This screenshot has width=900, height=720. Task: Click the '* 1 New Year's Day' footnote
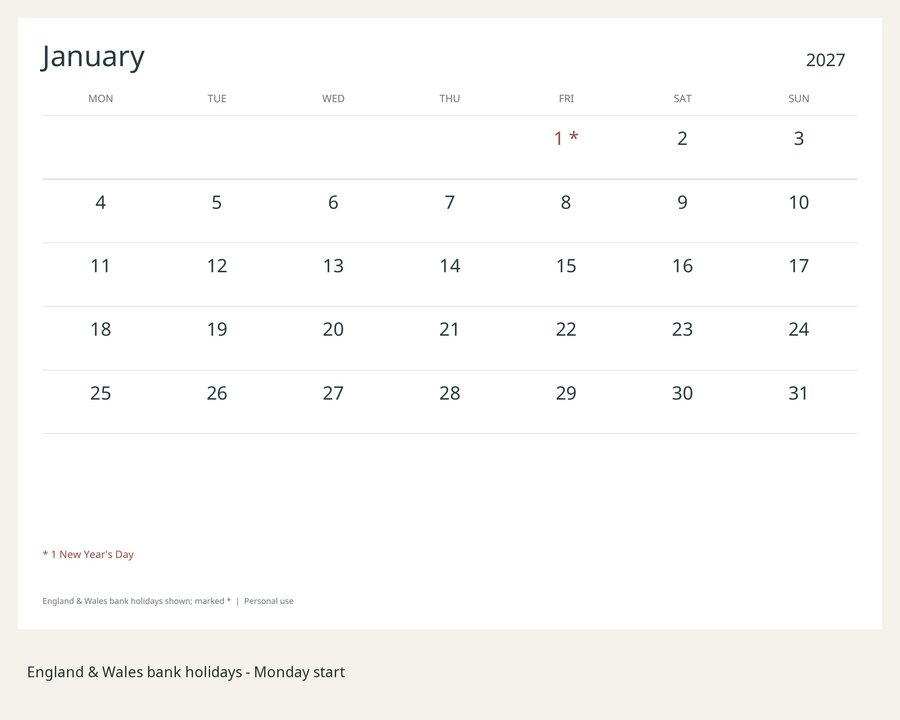(88, 555)
